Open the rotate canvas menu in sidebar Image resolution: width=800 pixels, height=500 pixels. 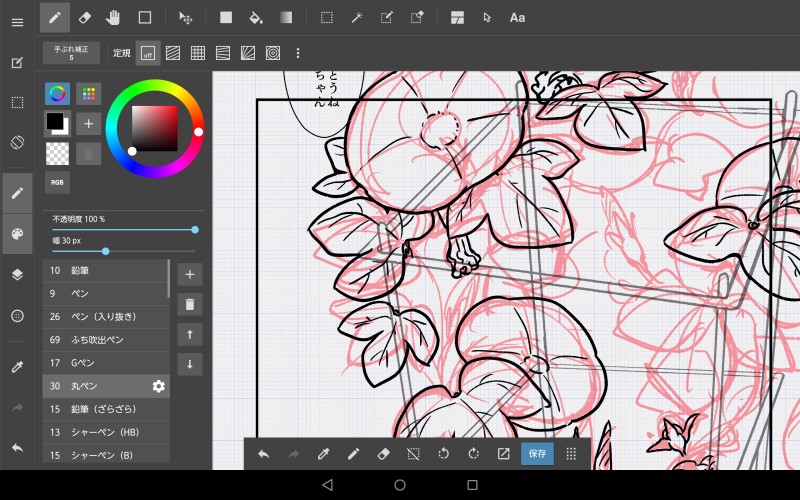[x=17, y=142]
